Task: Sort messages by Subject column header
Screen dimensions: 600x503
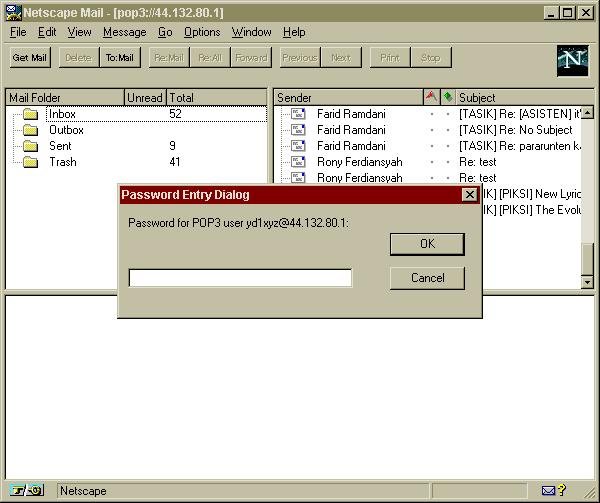Action: [x=525, y=98]
